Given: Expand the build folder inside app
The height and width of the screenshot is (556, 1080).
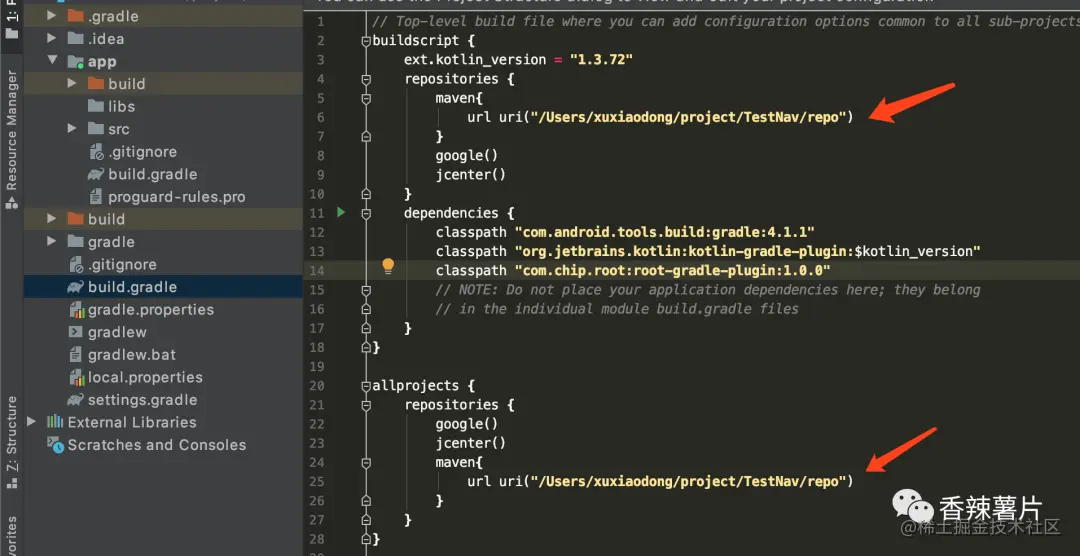Looking at the screenshot, I should click(x=72, y=84).
